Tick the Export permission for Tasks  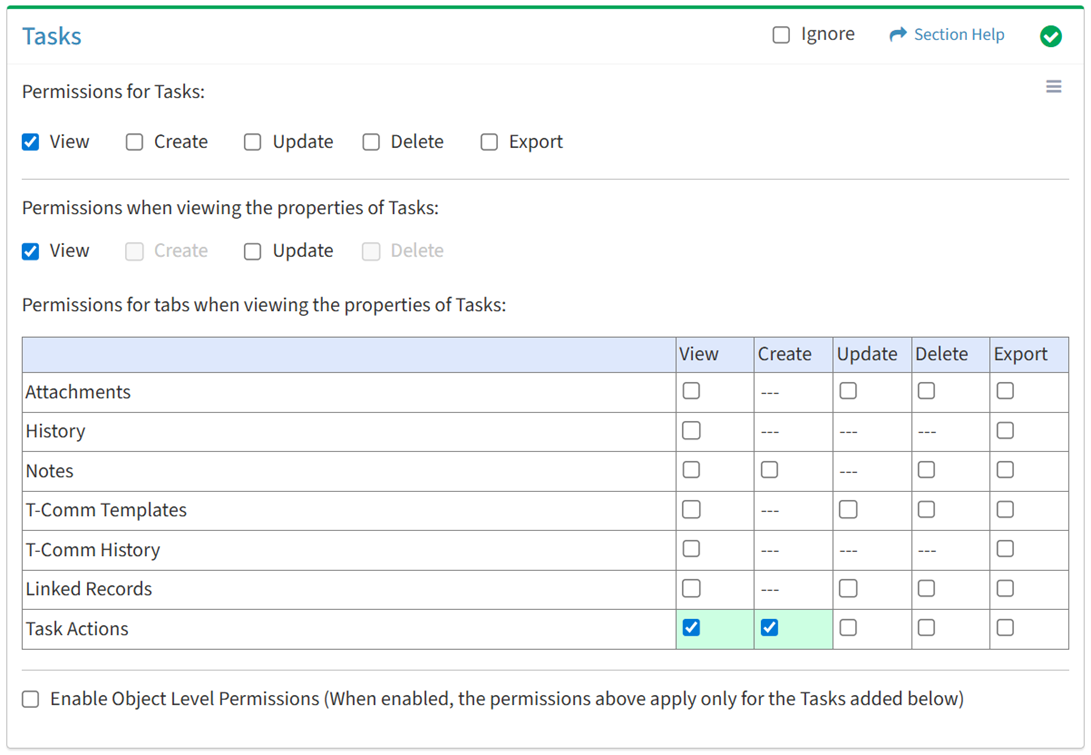pyautogui.click(x=489, y=142)
